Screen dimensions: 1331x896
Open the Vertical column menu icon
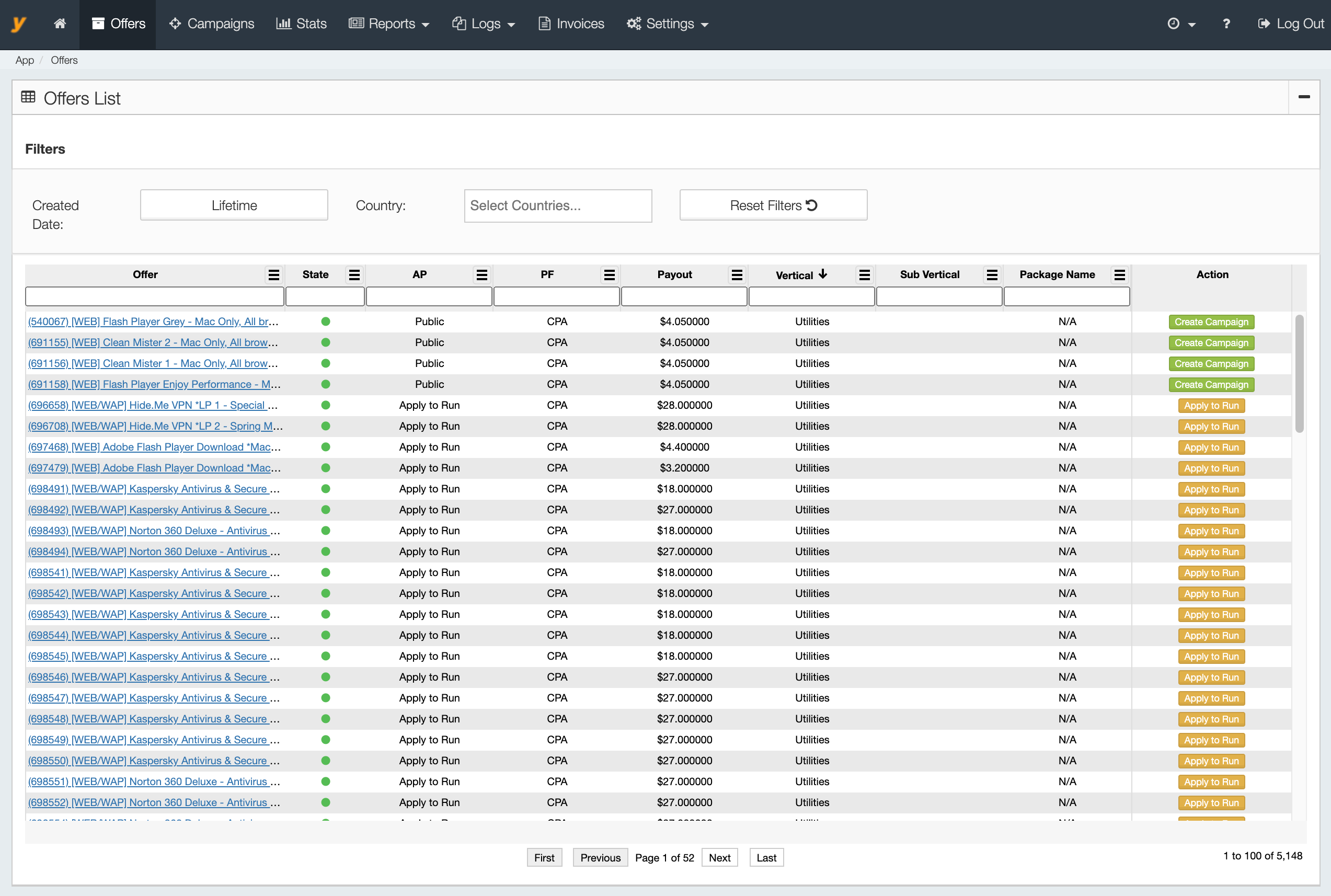[x=864, y=275]
